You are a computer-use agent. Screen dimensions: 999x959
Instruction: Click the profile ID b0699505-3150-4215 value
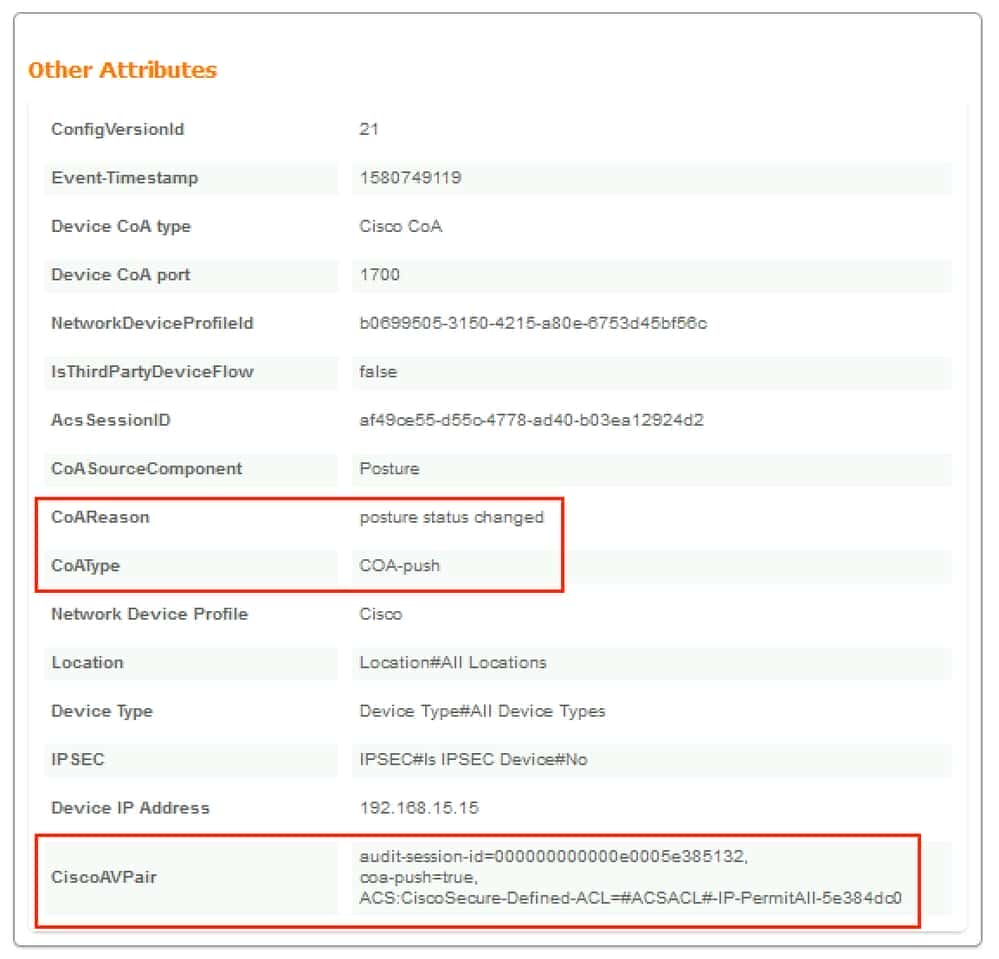pos(533,323)
